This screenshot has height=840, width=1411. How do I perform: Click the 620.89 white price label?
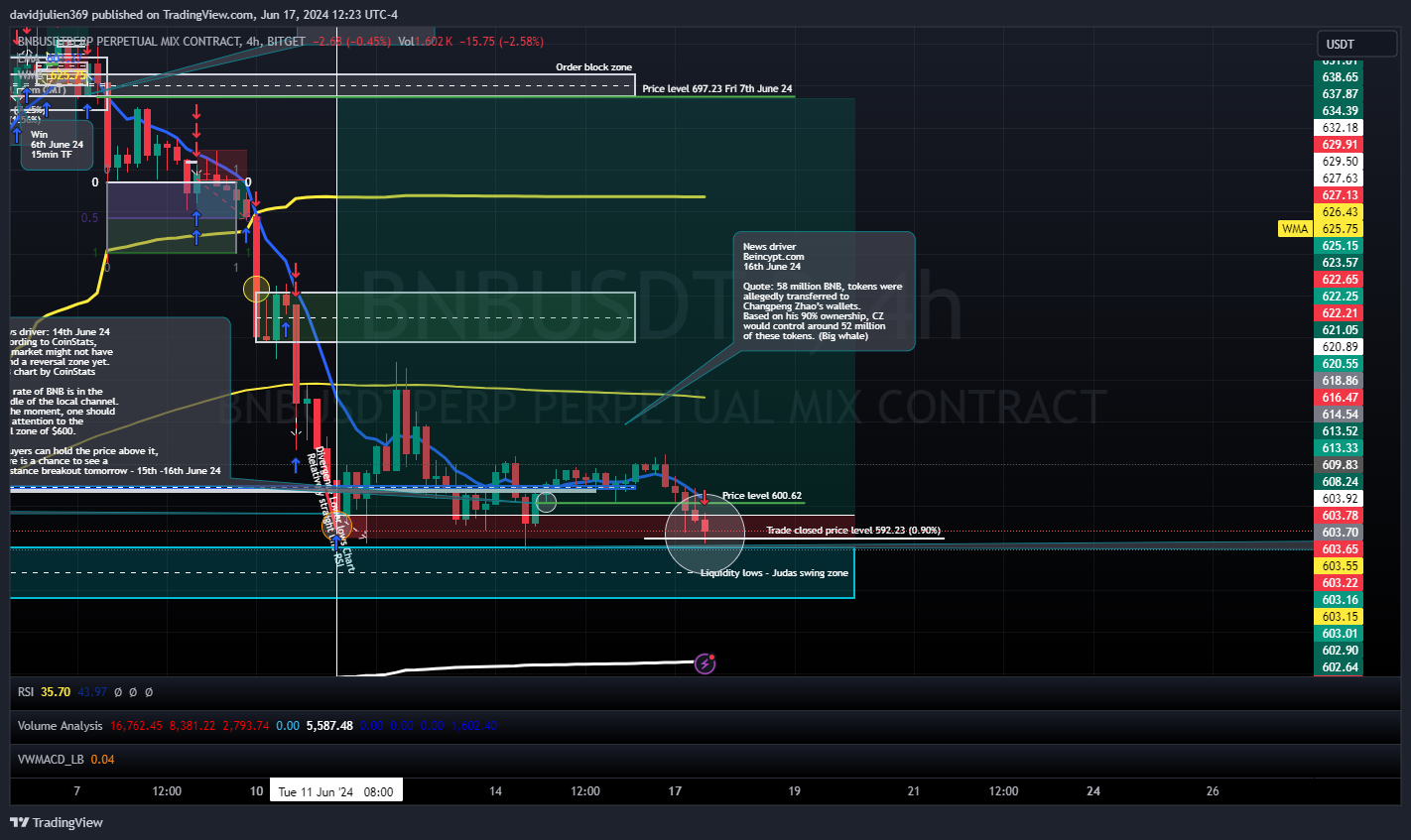(x=1340, y=347)
